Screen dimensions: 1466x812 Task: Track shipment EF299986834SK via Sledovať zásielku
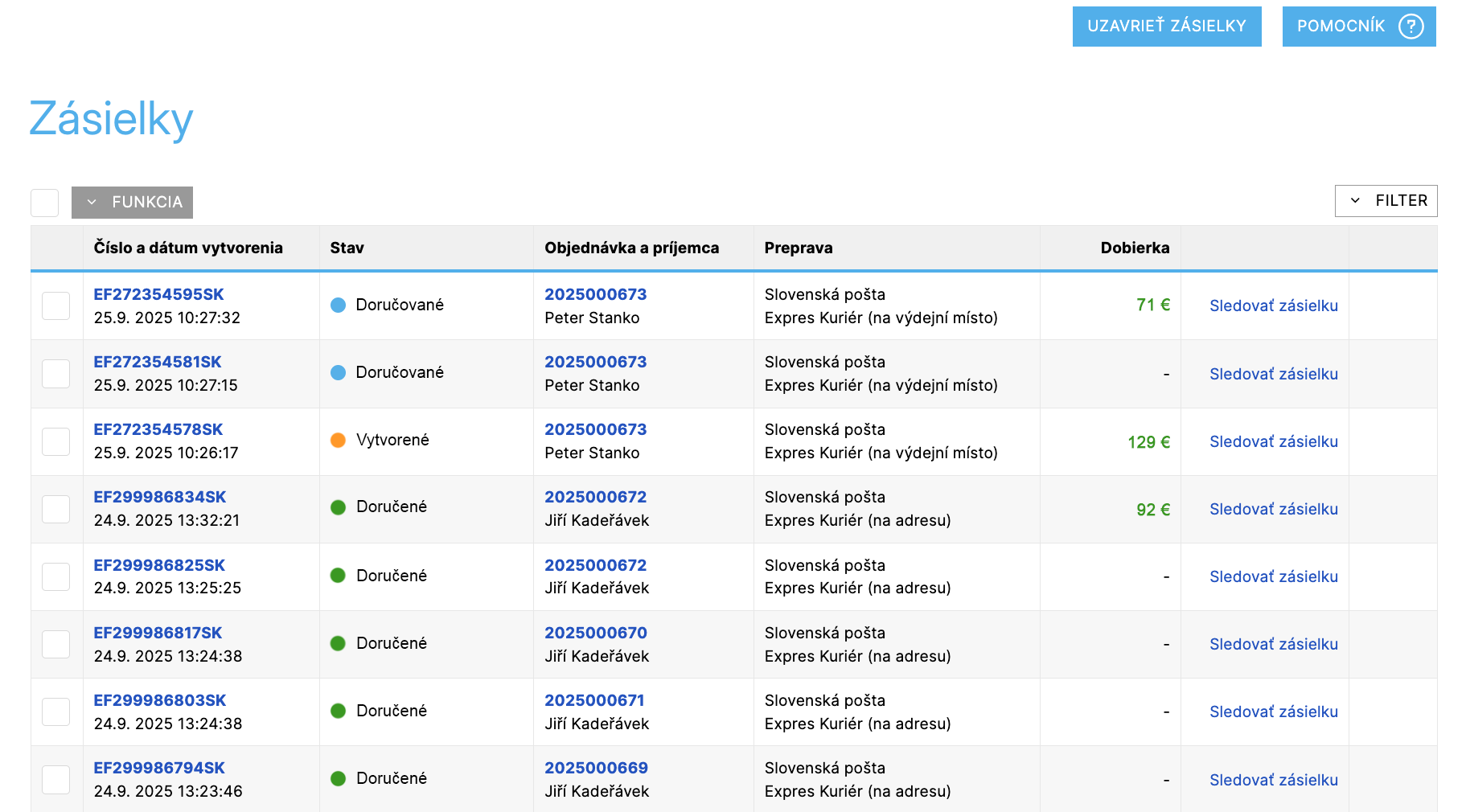[1274, 509]
